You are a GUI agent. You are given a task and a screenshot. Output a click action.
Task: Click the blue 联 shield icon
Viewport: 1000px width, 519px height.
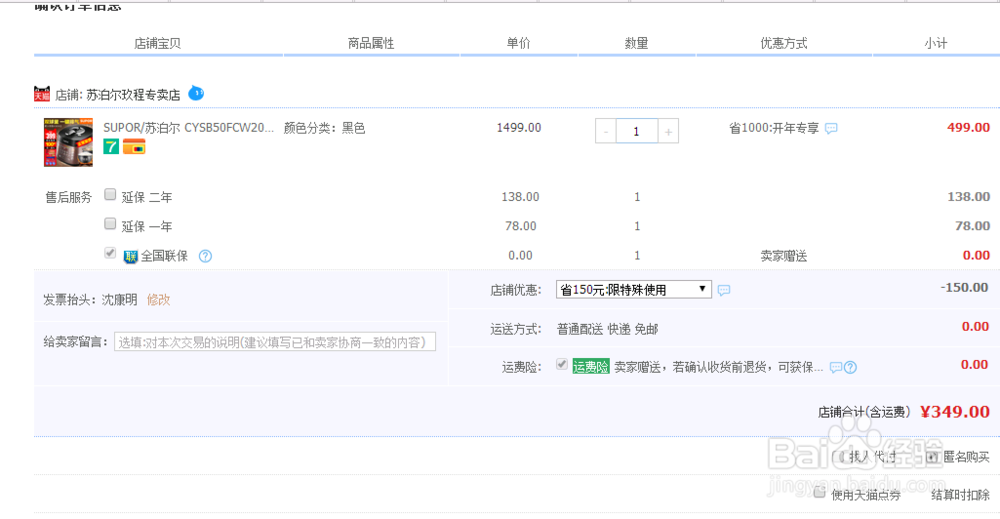(x=130, y=256)
